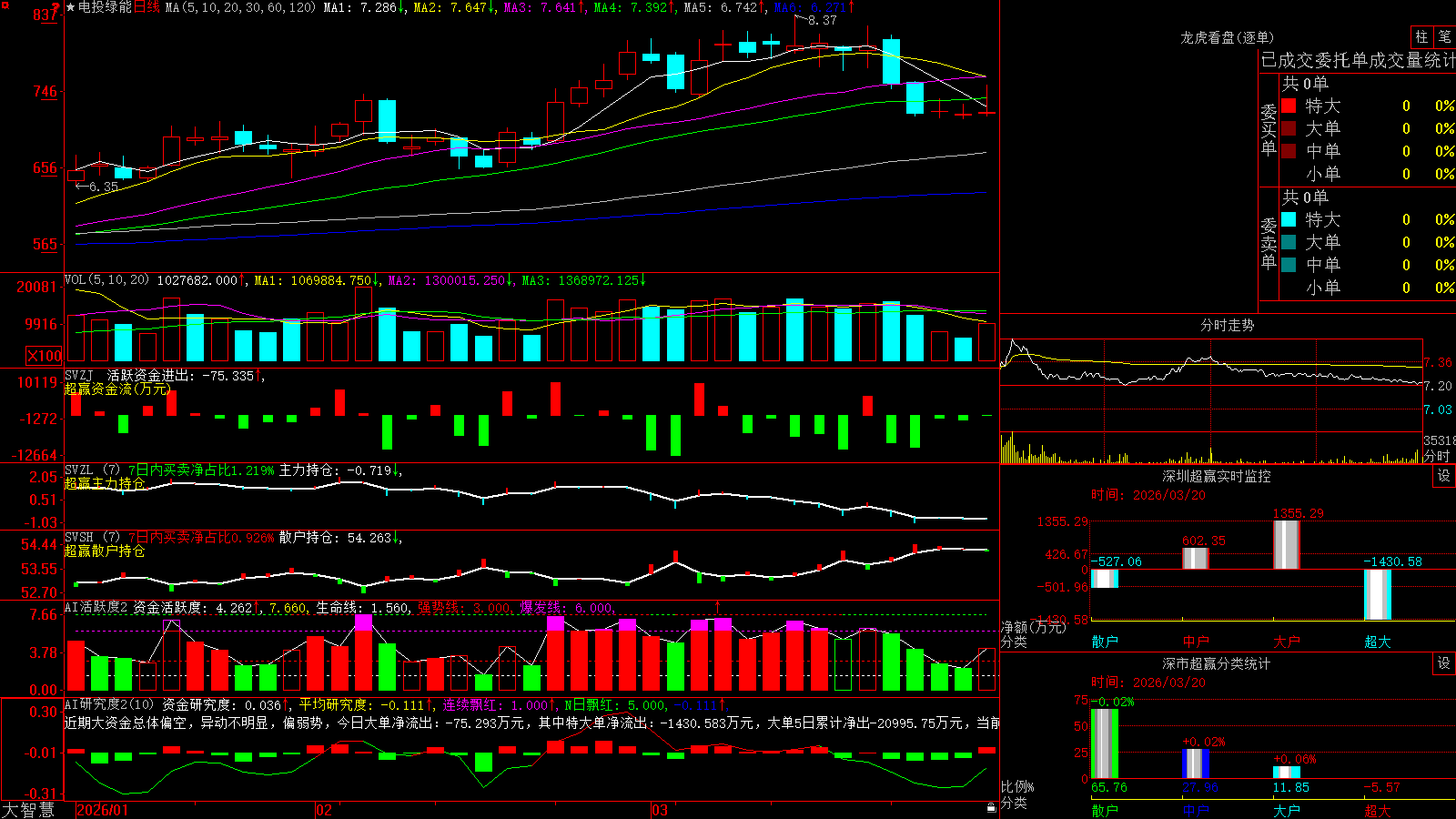Switch order view to 柱 mode
1456x819 pixels.
1421,36
